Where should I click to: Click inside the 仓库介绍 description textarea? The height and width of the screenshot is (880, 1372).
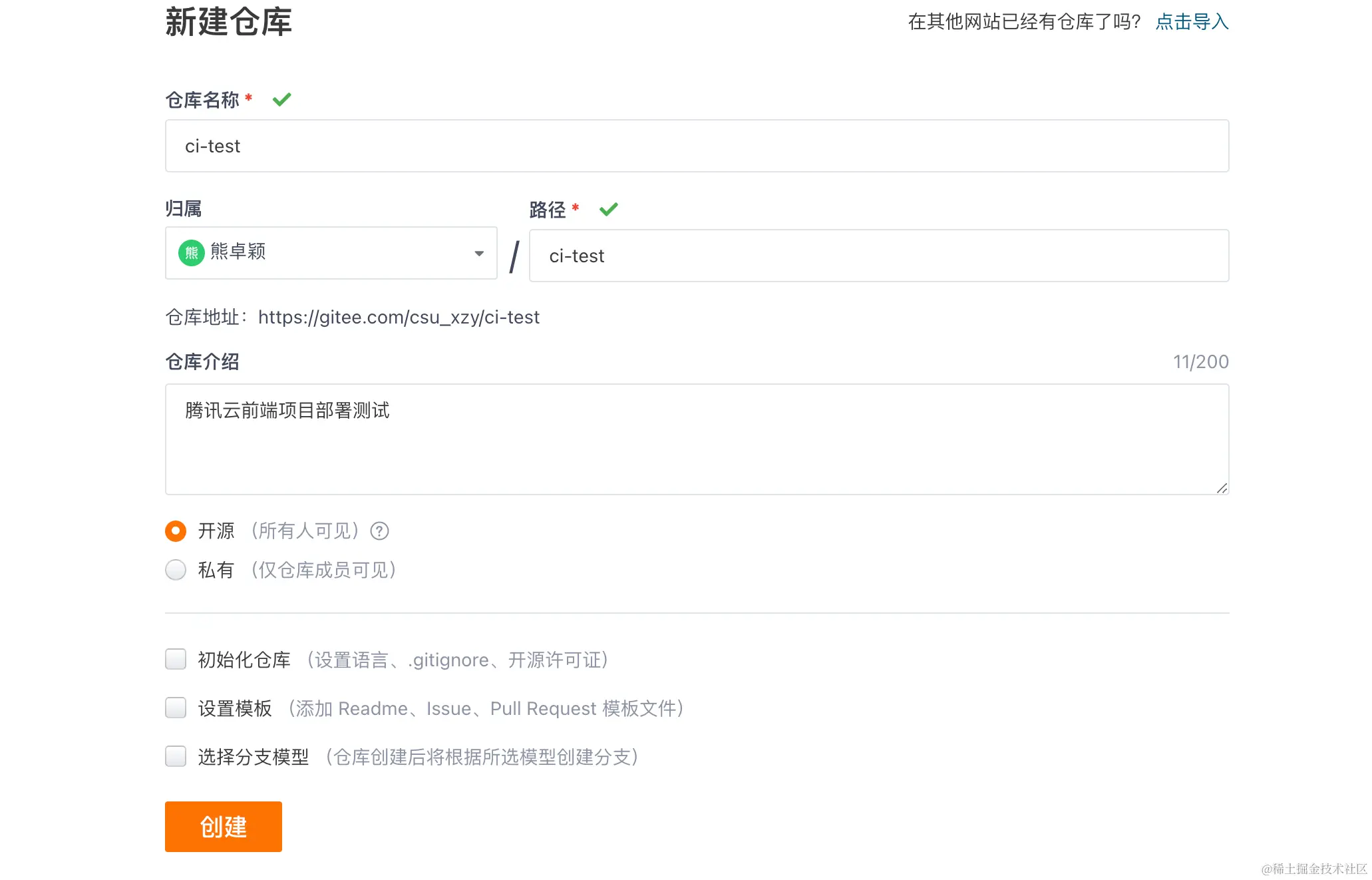[696, 439]
